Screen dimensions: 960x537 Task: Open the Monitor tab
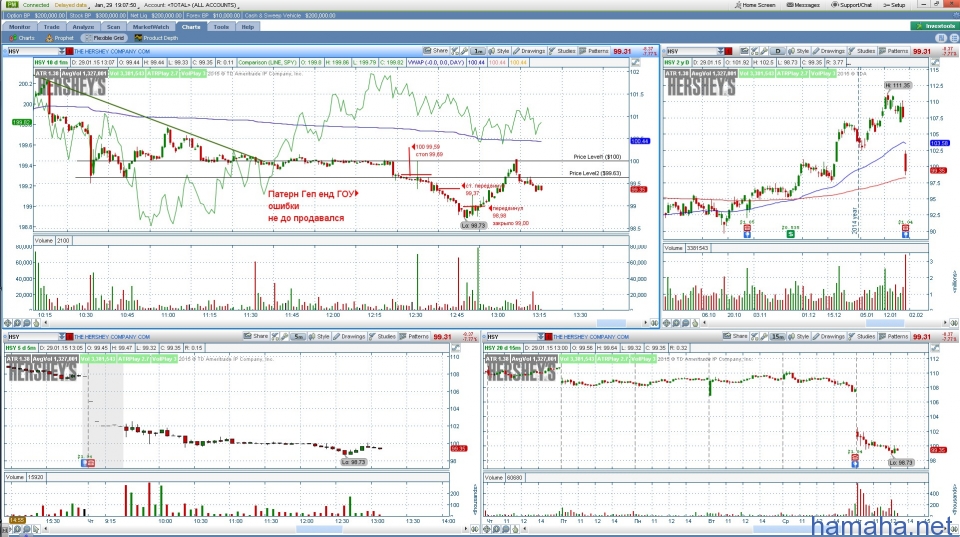click(x=19, y=27)
